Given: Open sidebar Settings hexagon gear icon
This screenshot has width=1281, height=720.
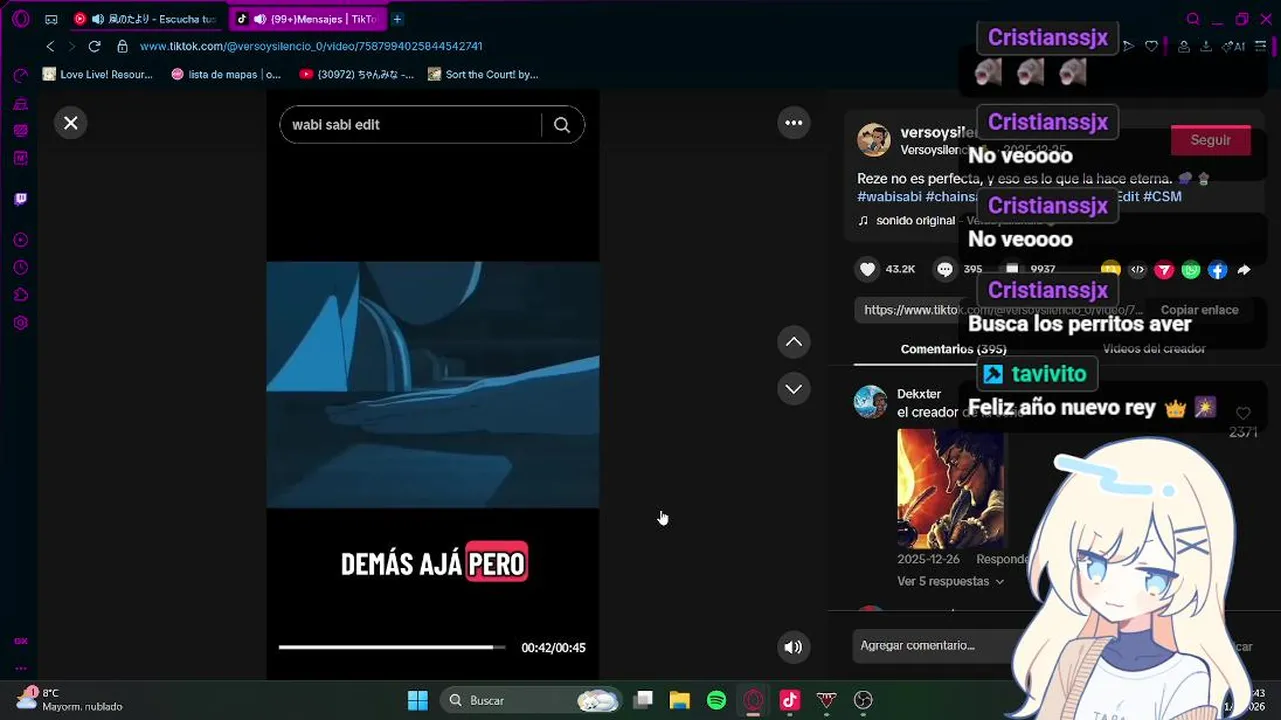Looking at the screenshot, I should tap(20, 323).
